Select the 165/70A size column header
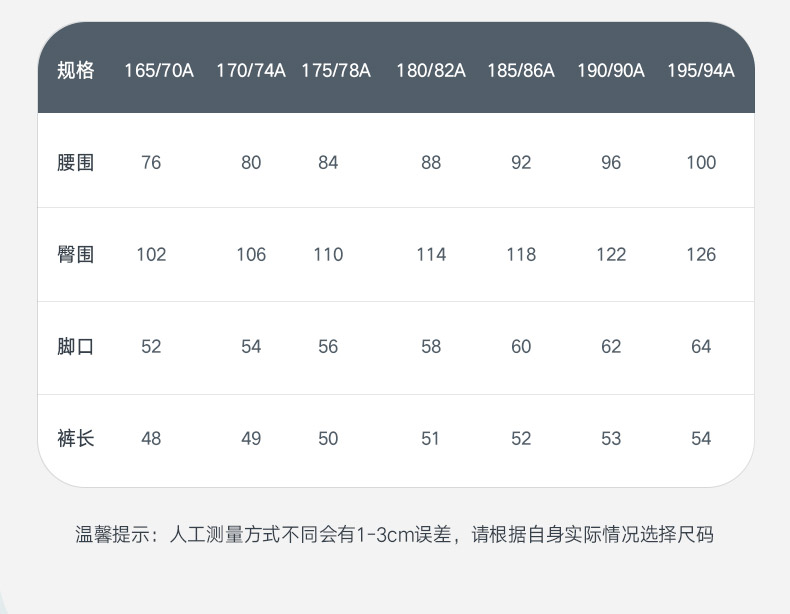This screenshot has height=614, width=790. [159, 71]
